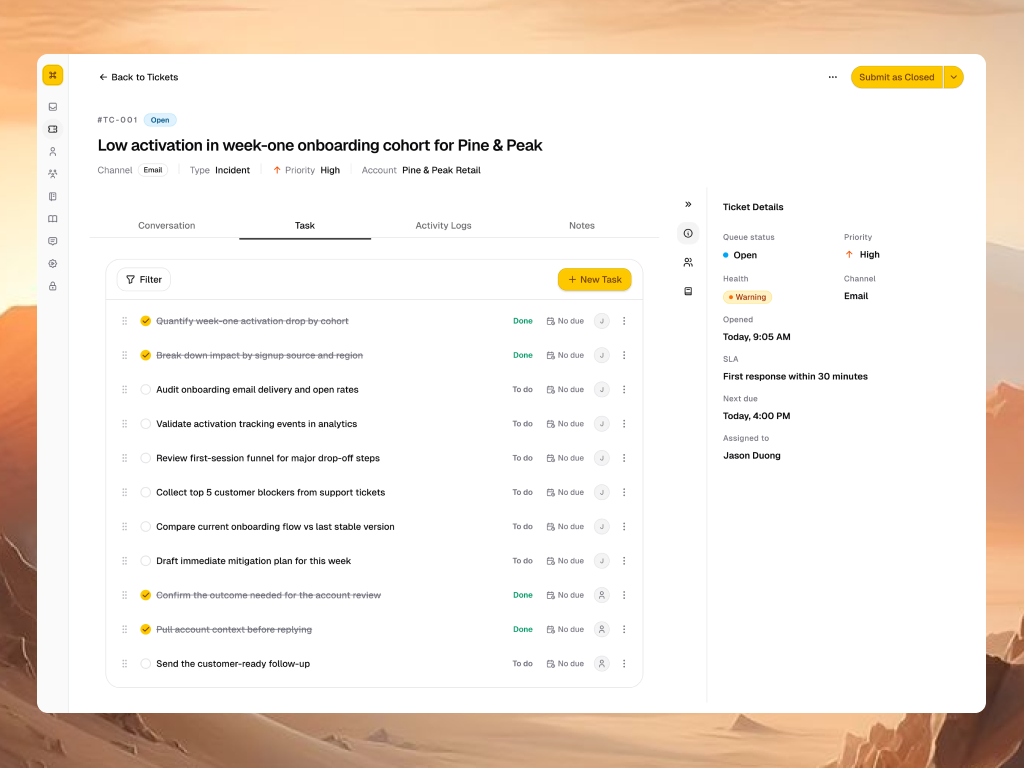Open notes panel icon in details rail
The height and width of the screenshot is (768, 1024).
(x=688, y=291)
